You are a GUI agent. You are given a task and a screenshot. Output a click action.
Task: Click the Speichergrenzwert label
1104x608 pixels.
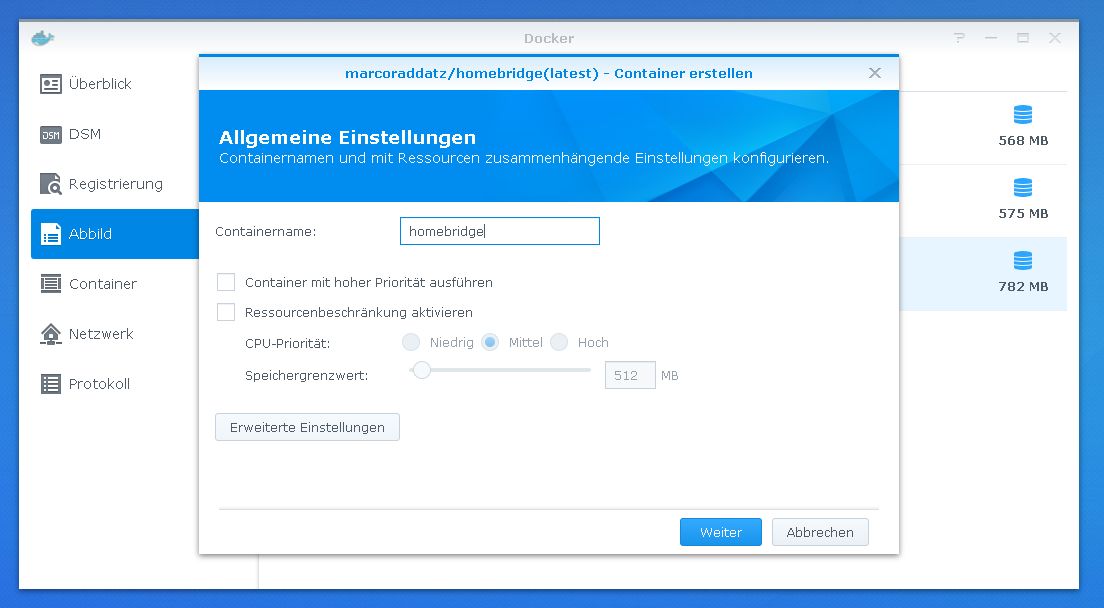(307, 376)
